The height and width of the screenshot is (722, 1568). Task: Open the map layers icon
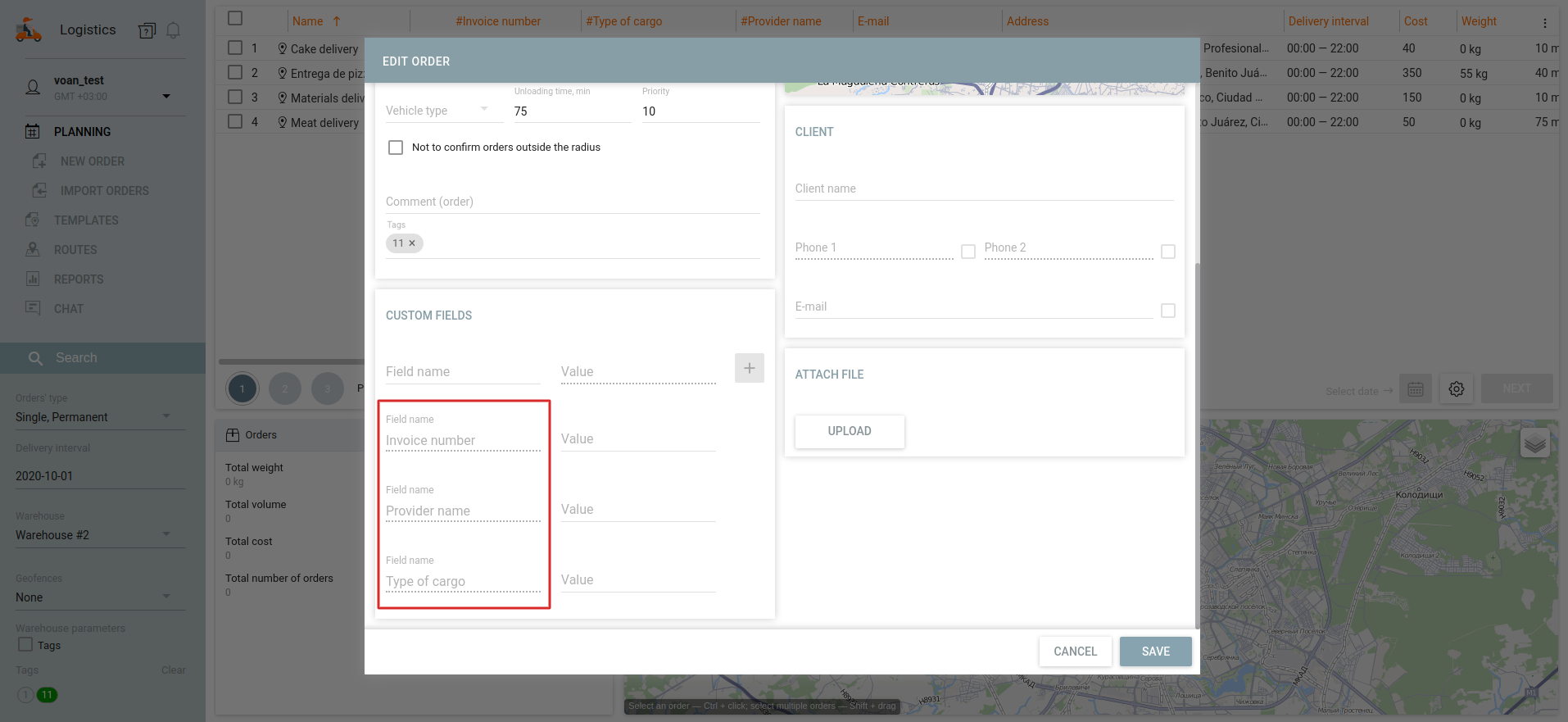click(x=1534, y=443)
